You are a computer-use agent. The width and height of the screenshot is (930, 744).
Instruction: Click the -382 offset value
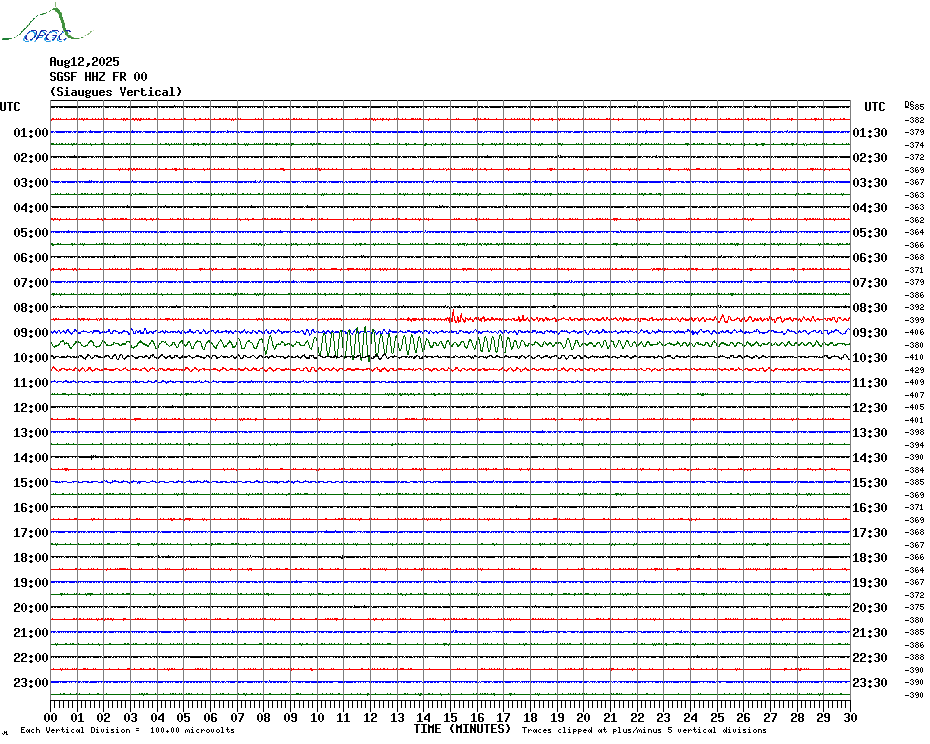(914, 120)
